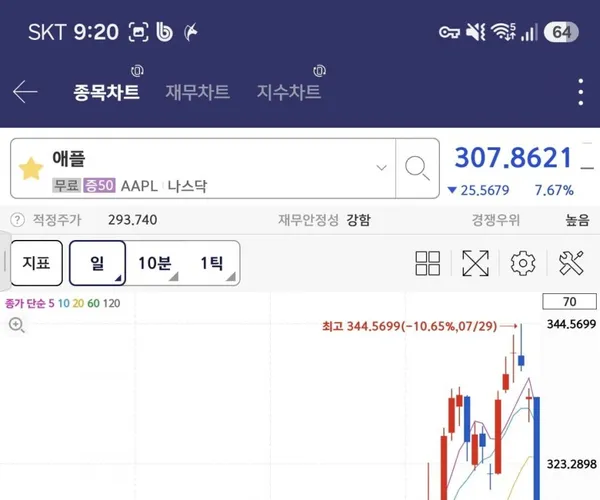Screen dimensions: 600x500
Task: Select the 1틱 tick interval button
Action: pyautogui.click(x=212, y=263)
